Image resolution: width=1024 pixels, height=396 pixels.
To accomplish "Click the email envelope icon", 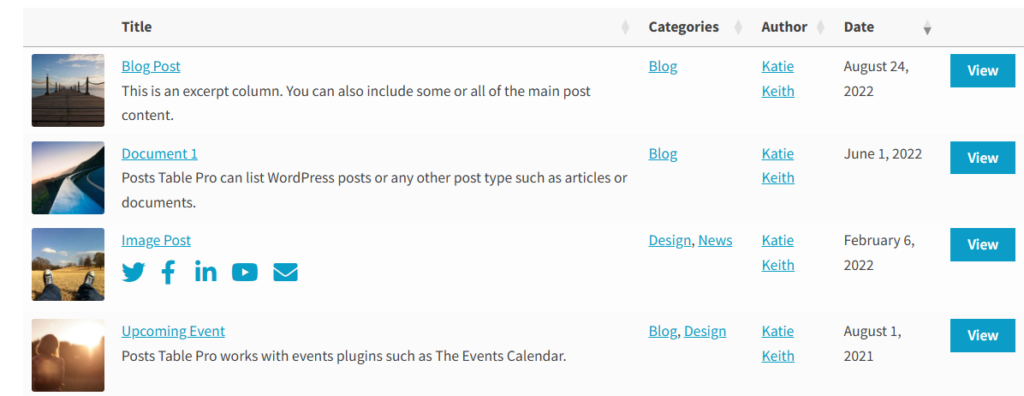I will coord(285,272).
